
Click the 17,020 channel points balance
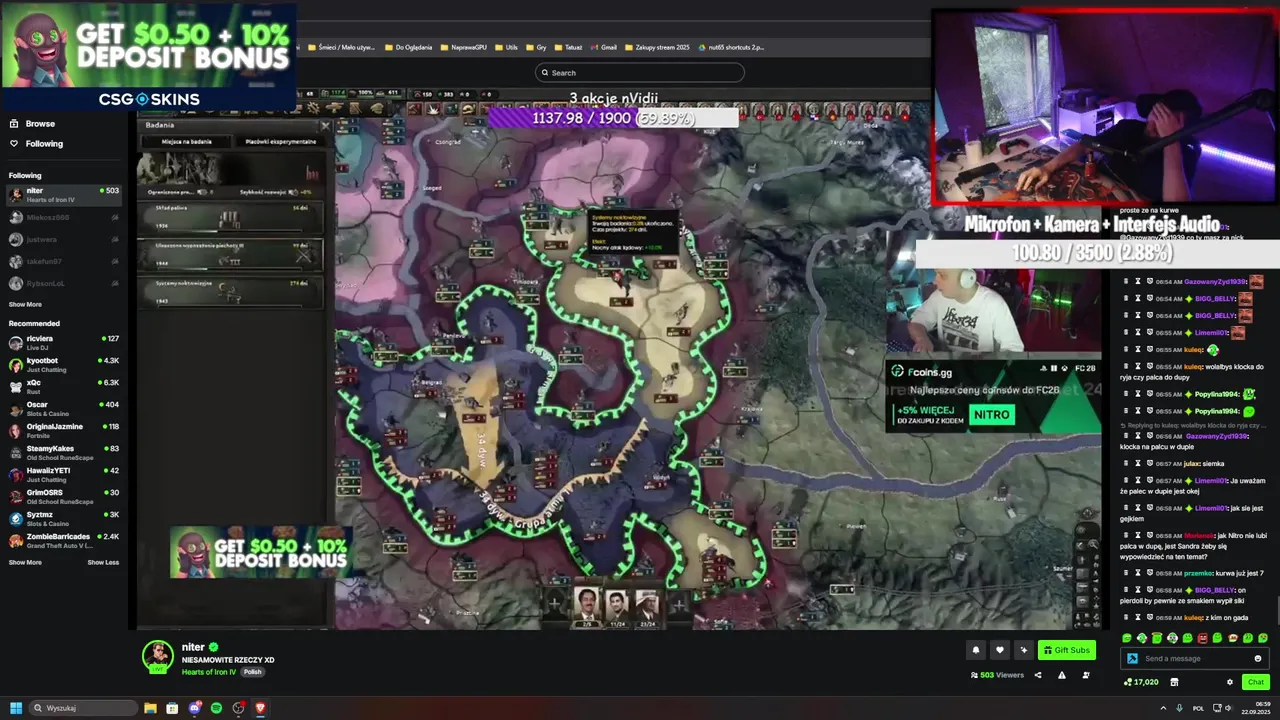pos(1141,682)
